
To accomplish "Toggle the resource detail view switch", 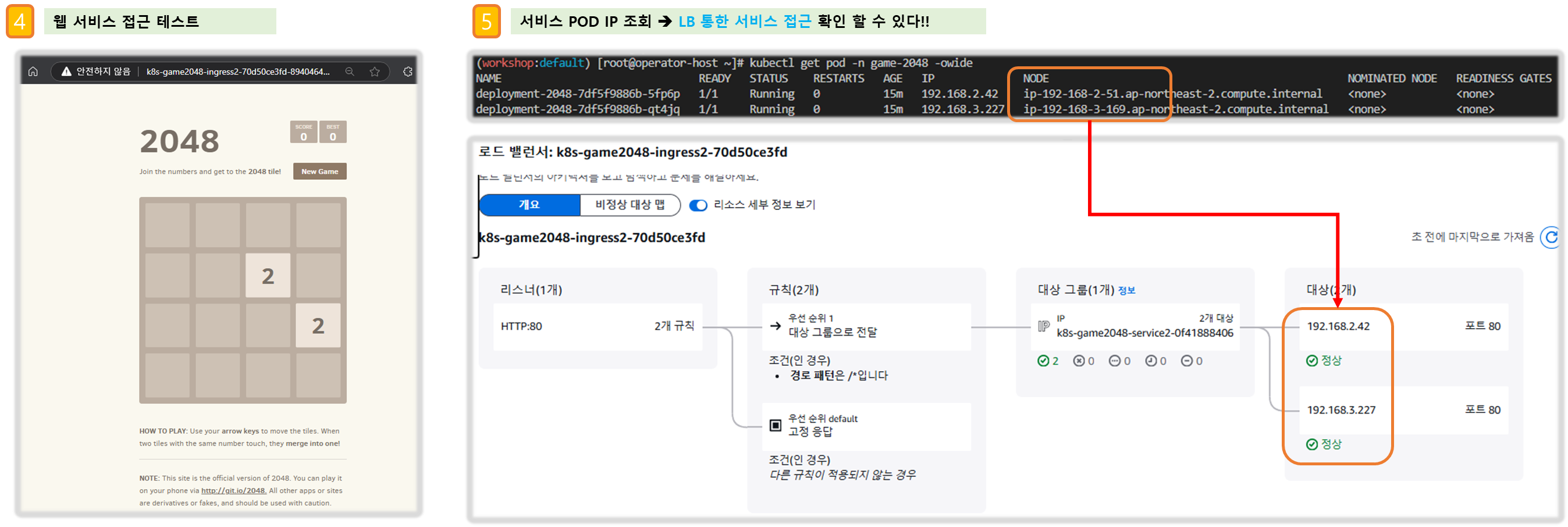I will pyautogui.click(x=698, y=205).
